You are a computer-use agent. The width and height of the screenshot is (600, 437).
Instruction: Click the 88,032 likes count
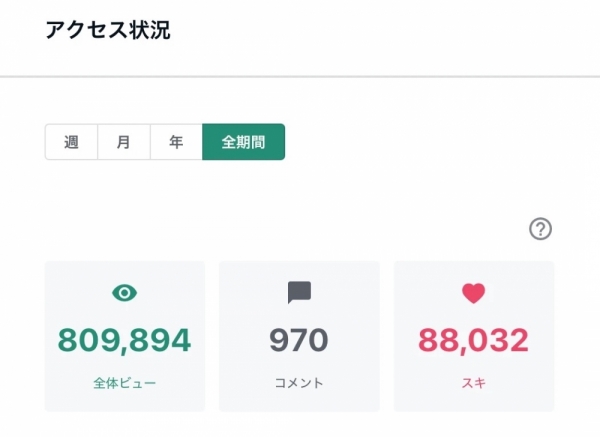474,340
